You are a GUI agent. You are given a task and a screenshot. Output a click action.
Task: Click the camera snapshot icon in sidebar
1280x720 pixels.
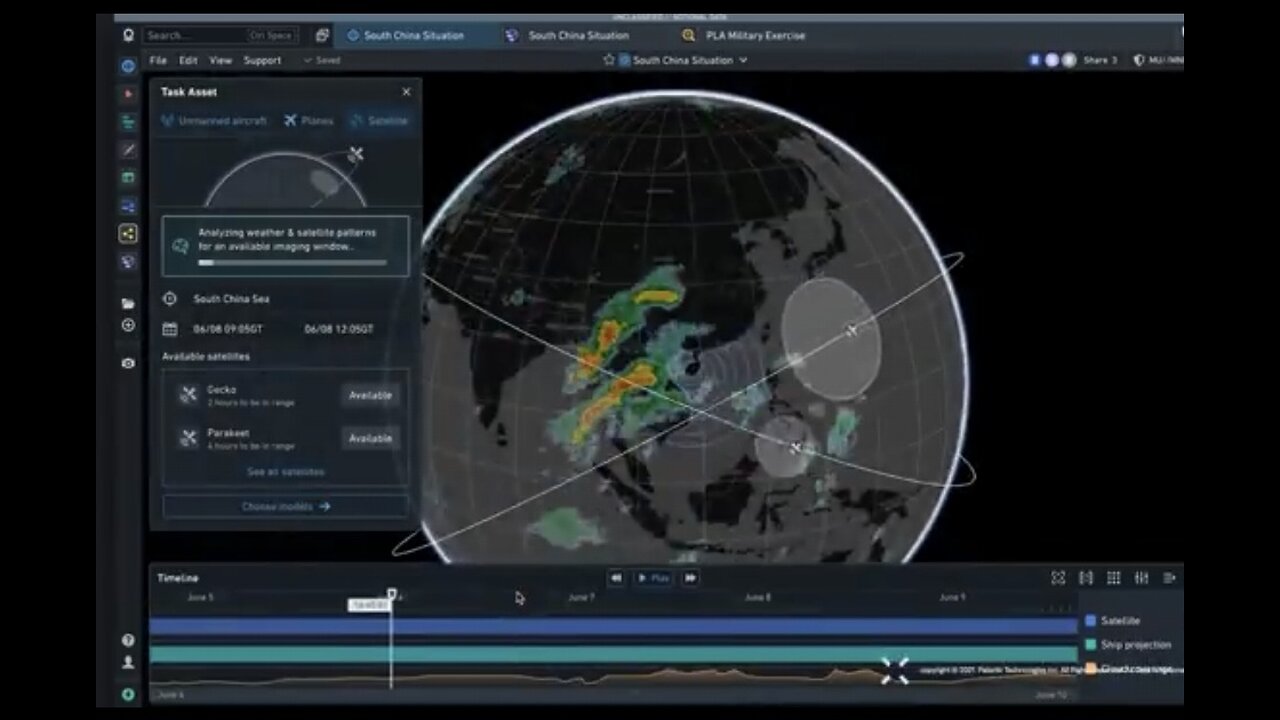128,363
